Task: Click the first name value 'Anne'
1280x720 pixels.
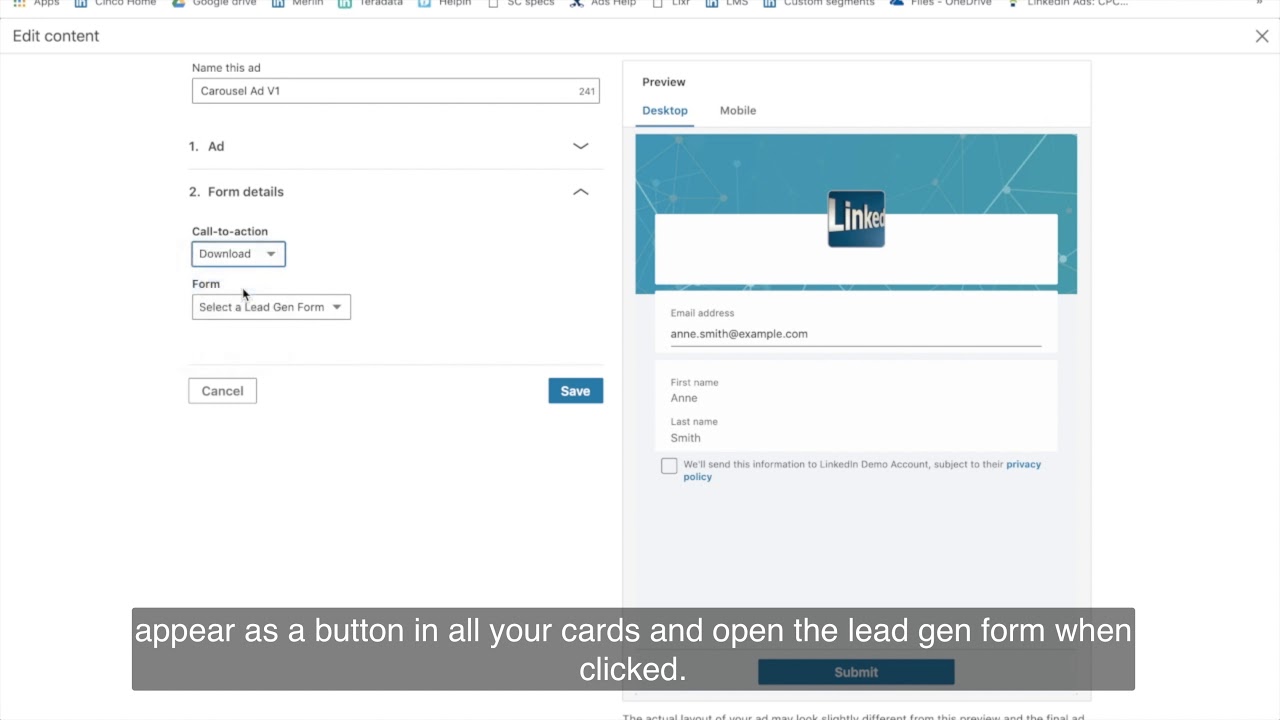Action: click(x=684, y=398)
